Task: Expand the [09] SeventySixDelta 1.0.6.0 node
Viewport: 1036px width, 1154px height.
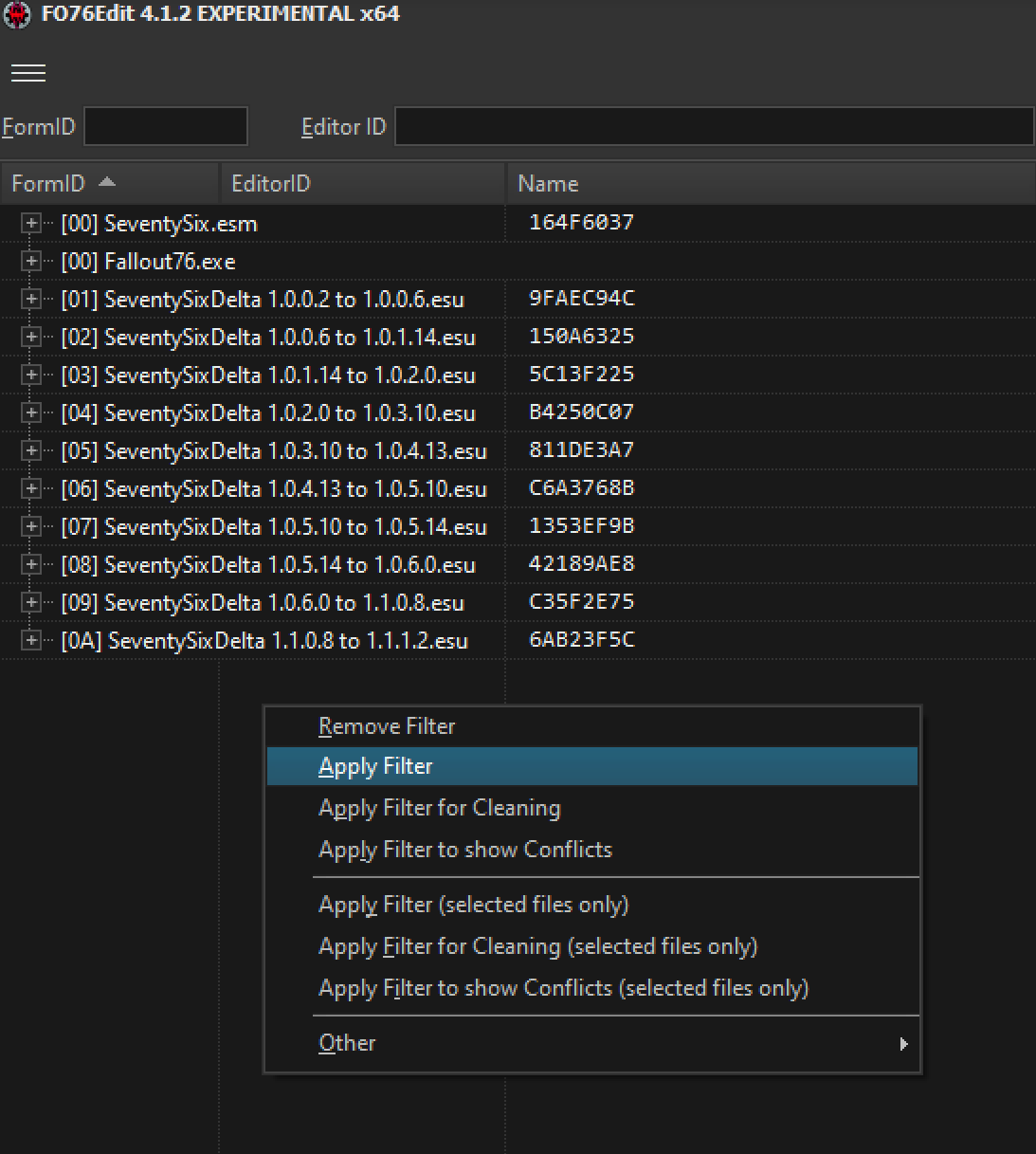Action: (x=31, y=602)
